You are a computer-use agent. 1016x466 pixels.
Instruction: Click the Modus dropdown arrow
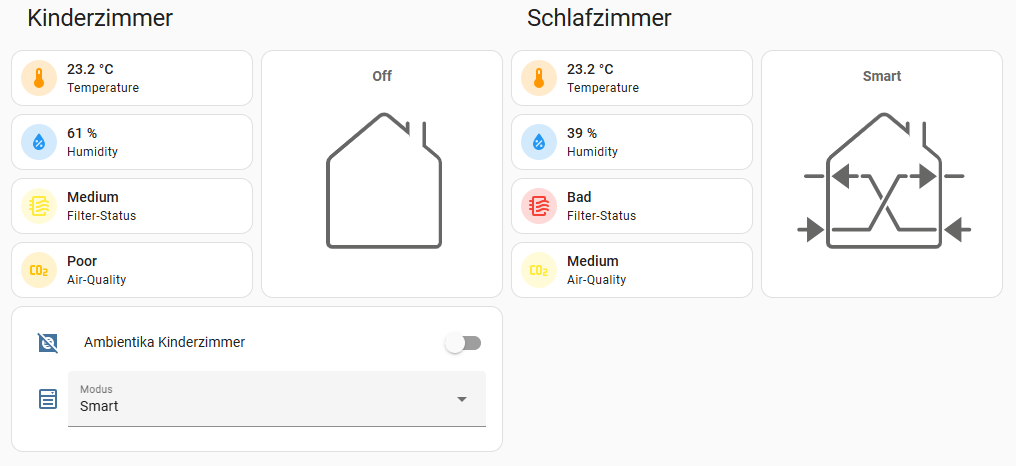[x=462, y=399]
